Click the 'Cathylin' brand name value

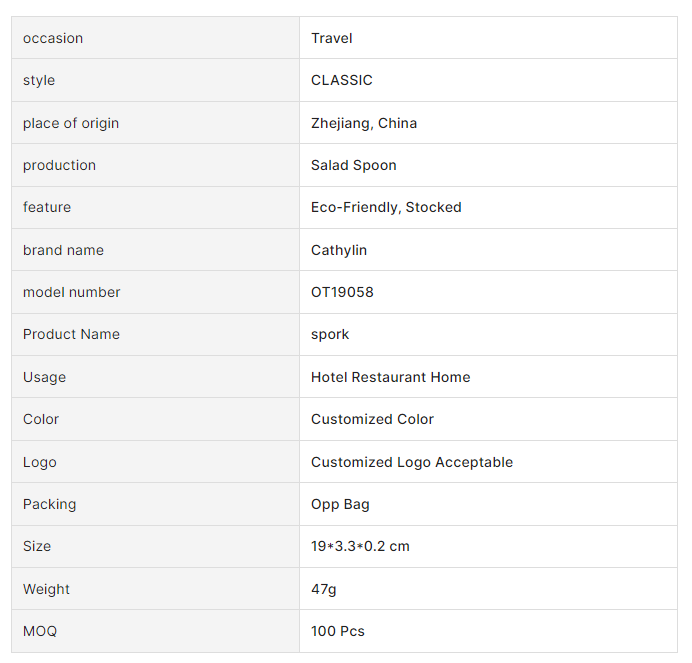(x=338, y=250)
